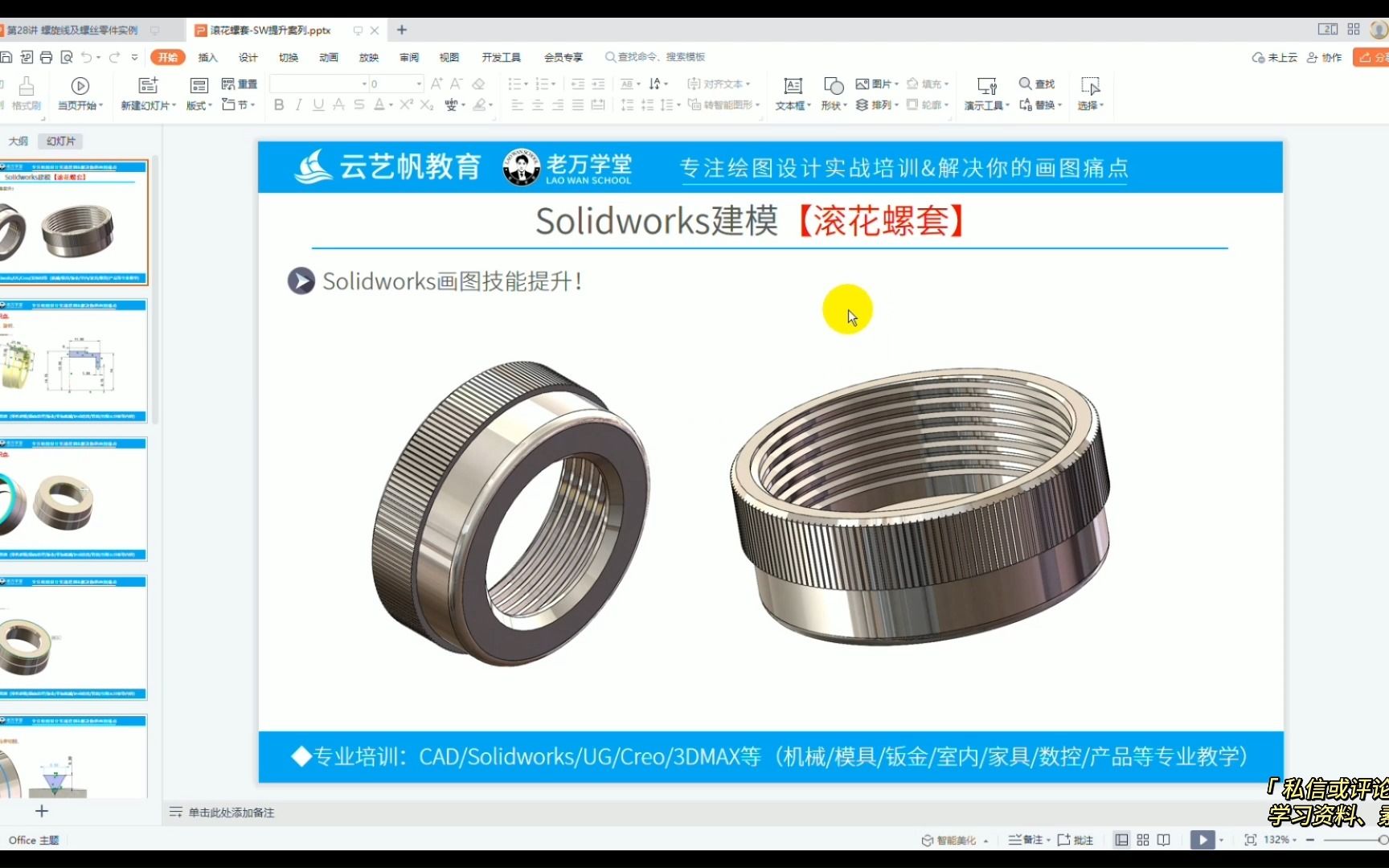Toggle underline formatting
This screenshot has height=868, width=1389.
(x=318, y=105)
